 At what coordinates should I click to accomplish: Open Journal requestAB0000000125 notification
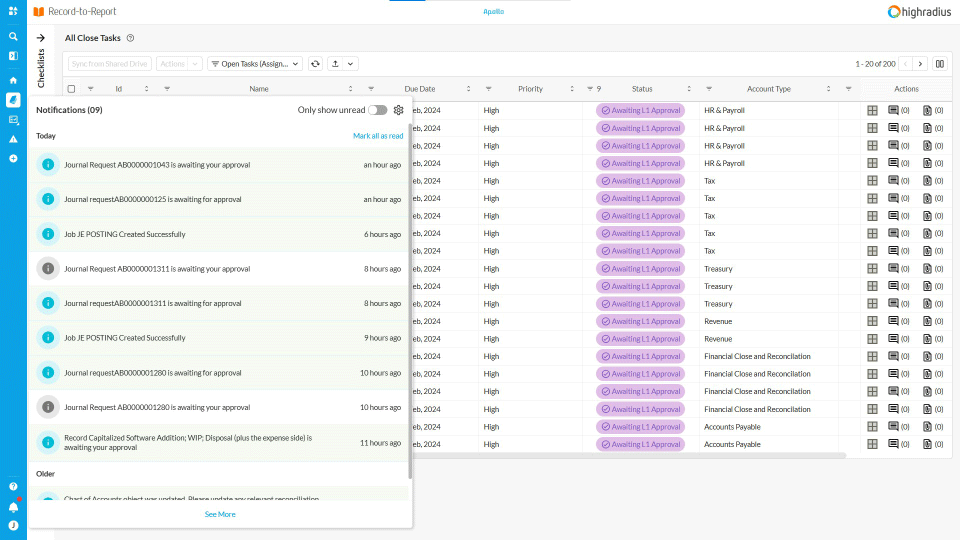click(x=219, y=199)
